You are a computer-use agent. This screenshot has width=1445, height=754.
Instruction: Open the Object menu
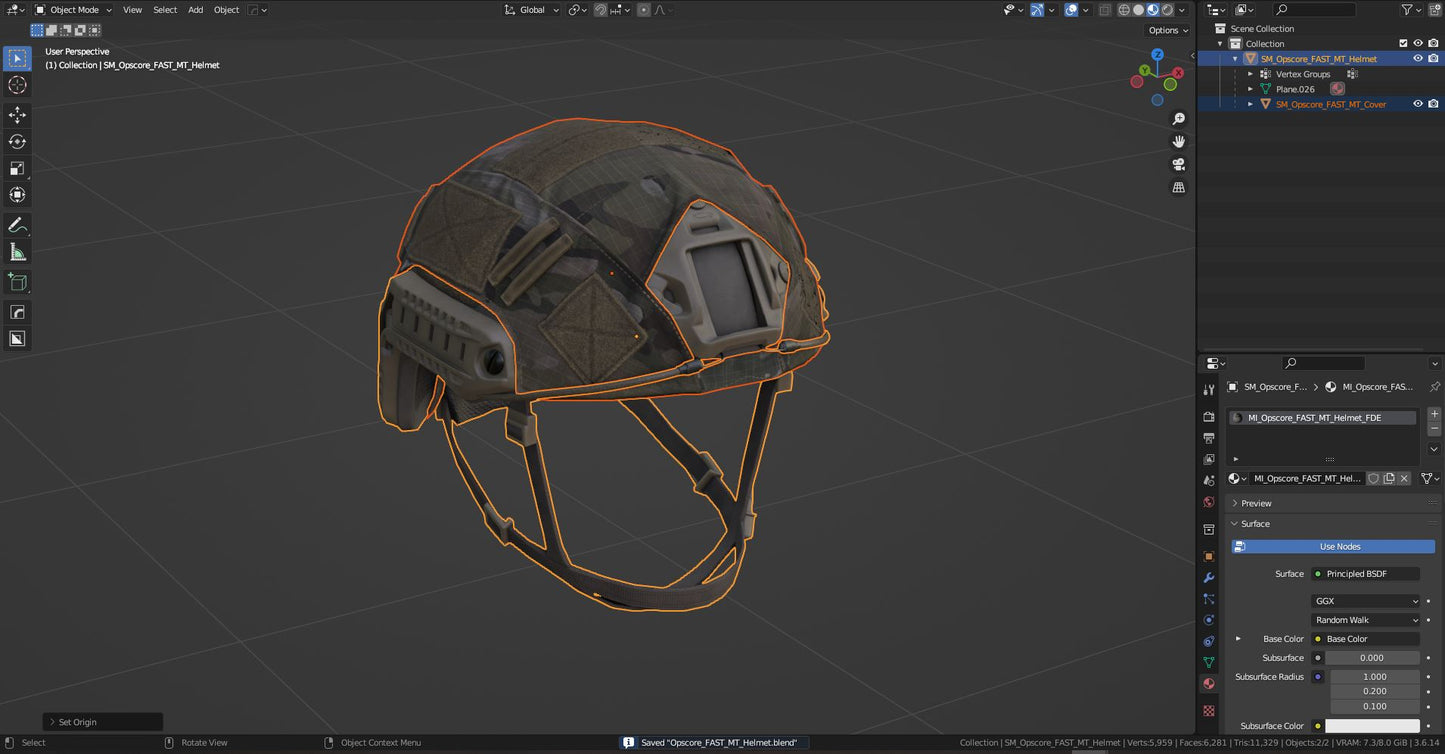pyautogui.click(x=226, y=9)
